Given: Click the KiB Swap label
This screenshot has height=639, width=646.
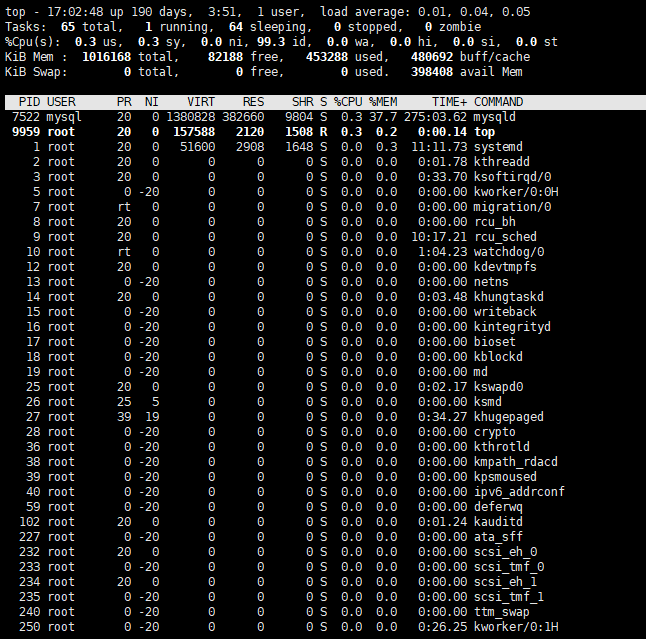Looking at the screenshot, I should pyautogui.click(x=29, y=72).
